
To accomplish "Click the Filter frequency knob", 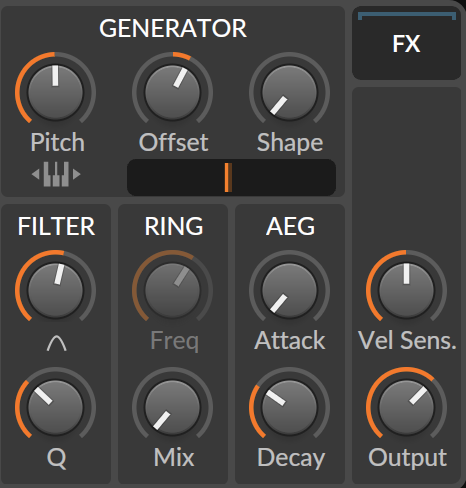I will click(55, 290).
